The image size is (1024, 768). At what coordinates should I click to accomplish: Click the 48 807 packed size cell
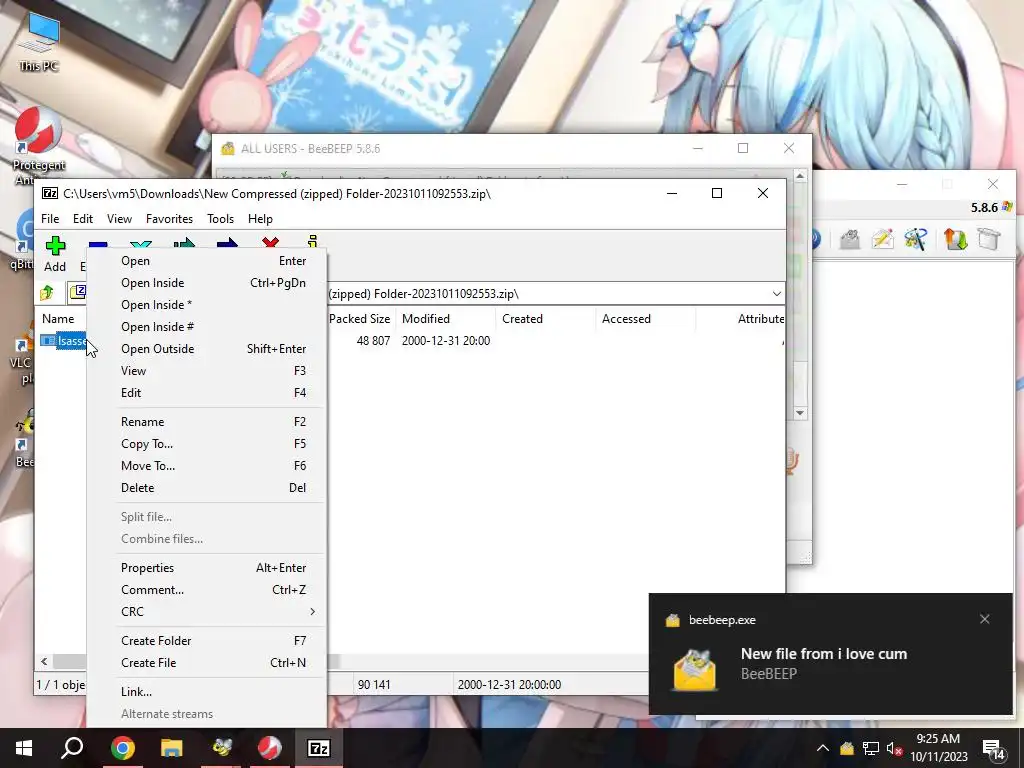tap(373, 341)
